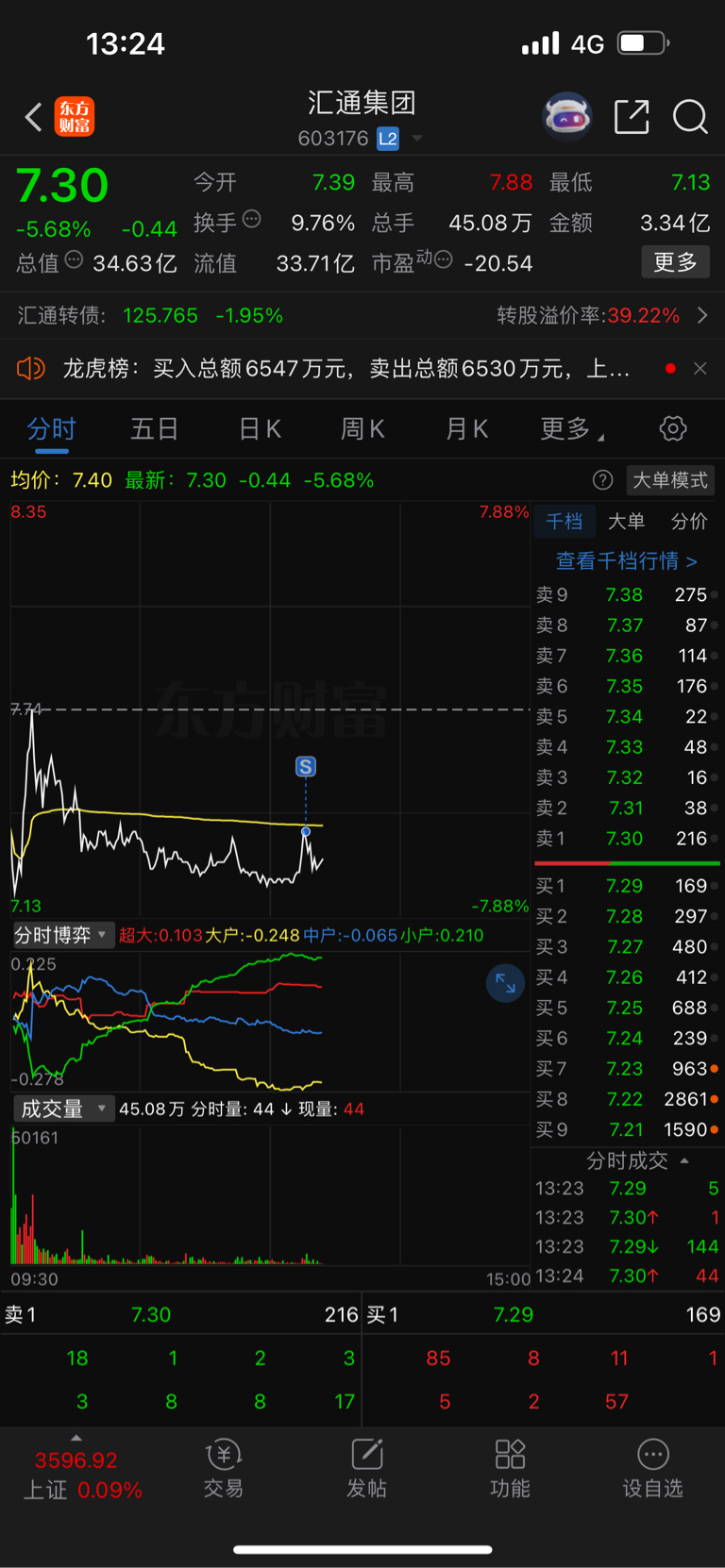Open 成交量 indicator dropdown
This screenshot has width=725, height=1568.
[62, 1109]
